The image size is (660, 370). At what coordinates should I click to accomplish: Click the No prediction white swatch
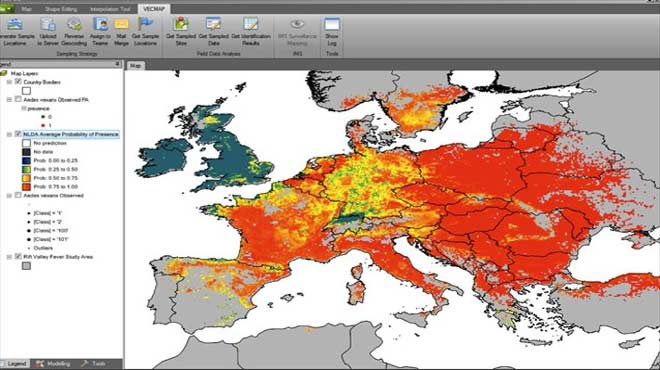coord(26,143)
